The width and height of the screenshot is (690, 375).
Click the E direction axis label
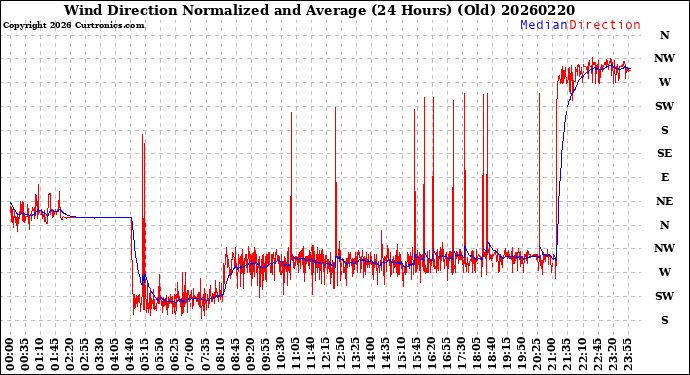[x=664, y=177]
